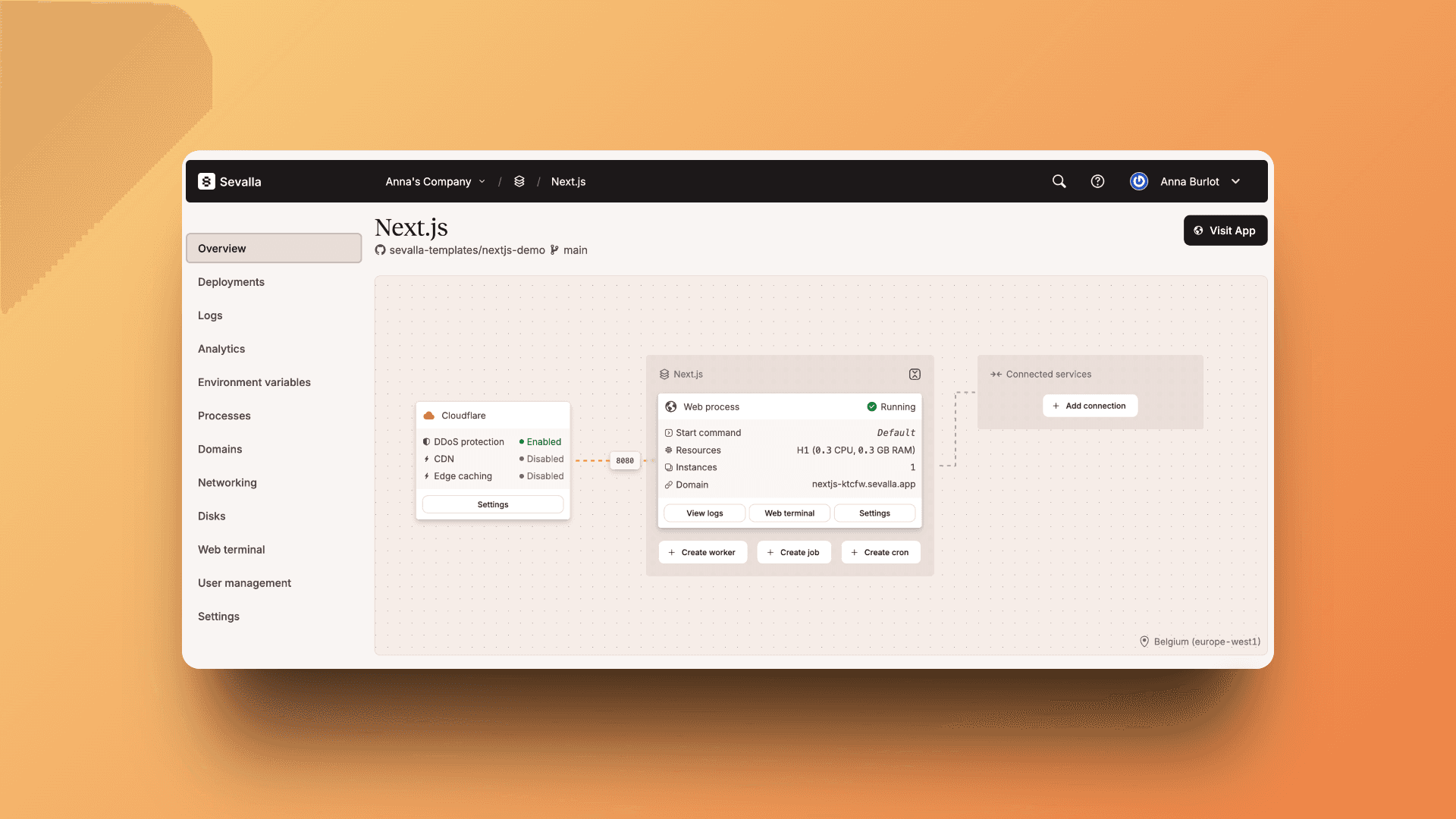Click the 8080 port badge
The width and height of the screenshot is (1456, 819).
pyautogui.click(x=625, y=460)
